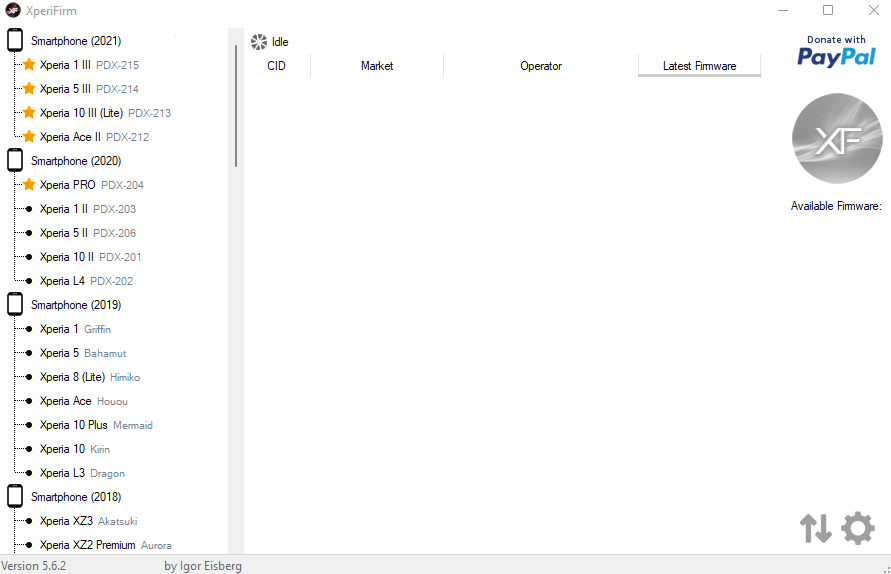Sort by the Operator column header
This screenshot has width=891, height=574.
(x=541, y=66)
